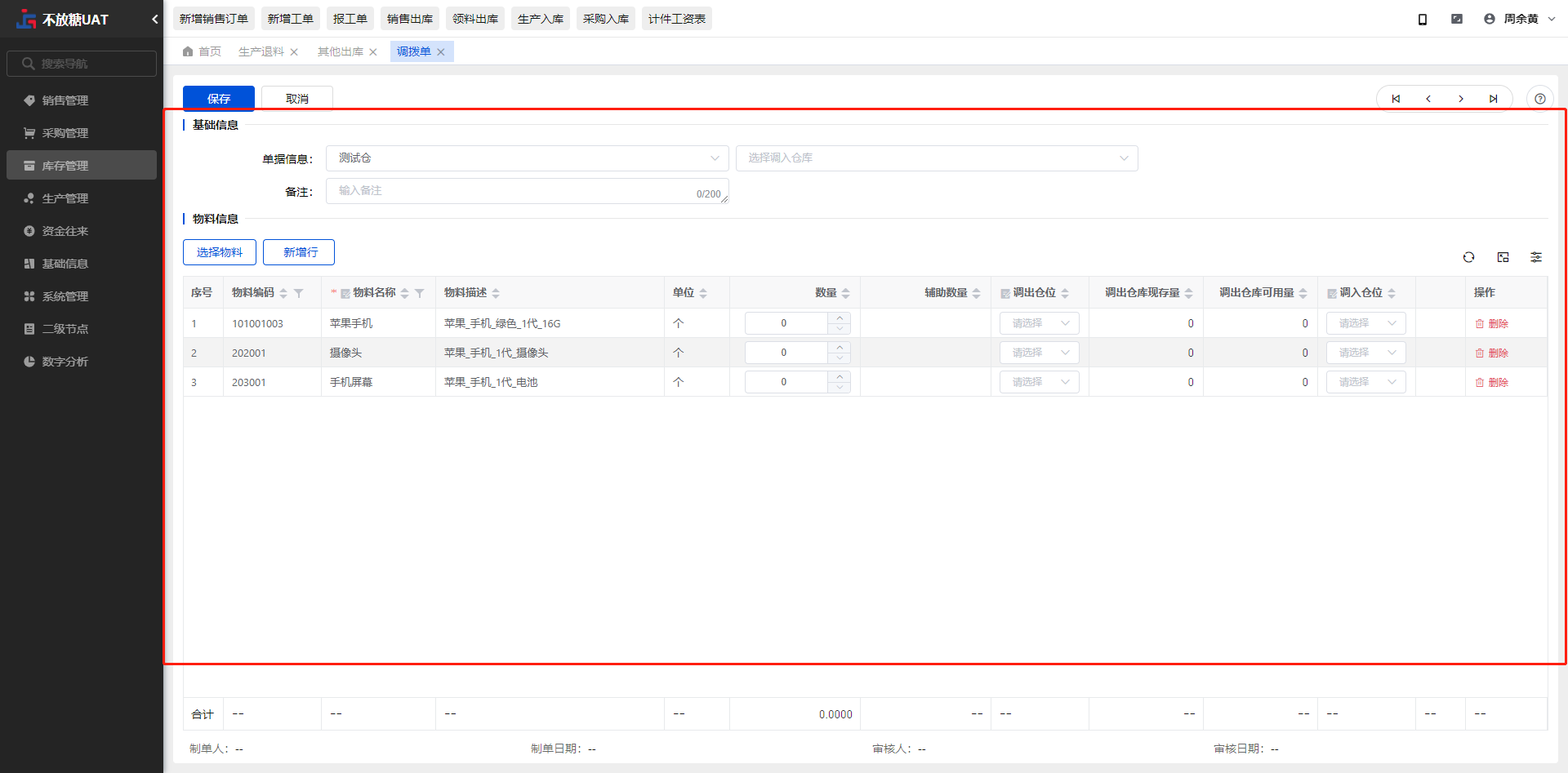Sort by 物料编码 column
Screen dimensions: 1568x773
click(x=283, y=293)
